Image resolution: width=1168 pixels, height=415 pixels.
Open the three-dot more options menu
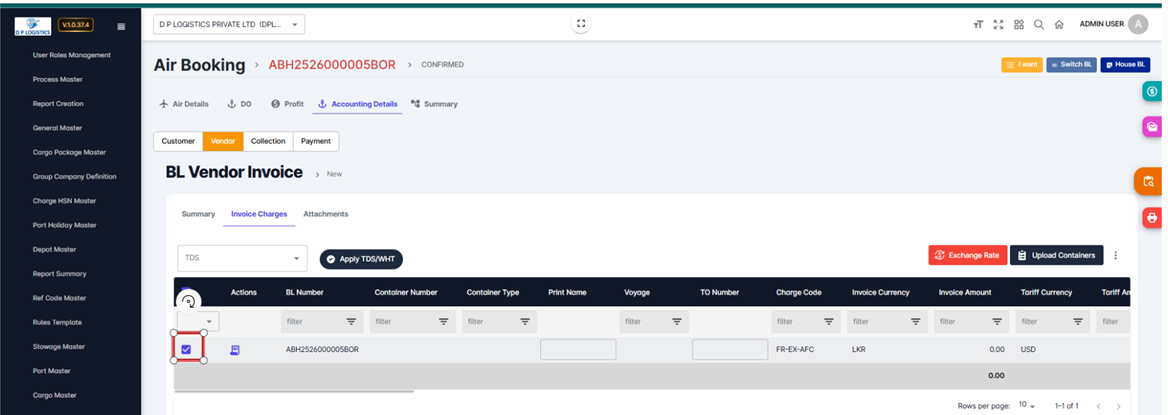(x=1116, y=255)
